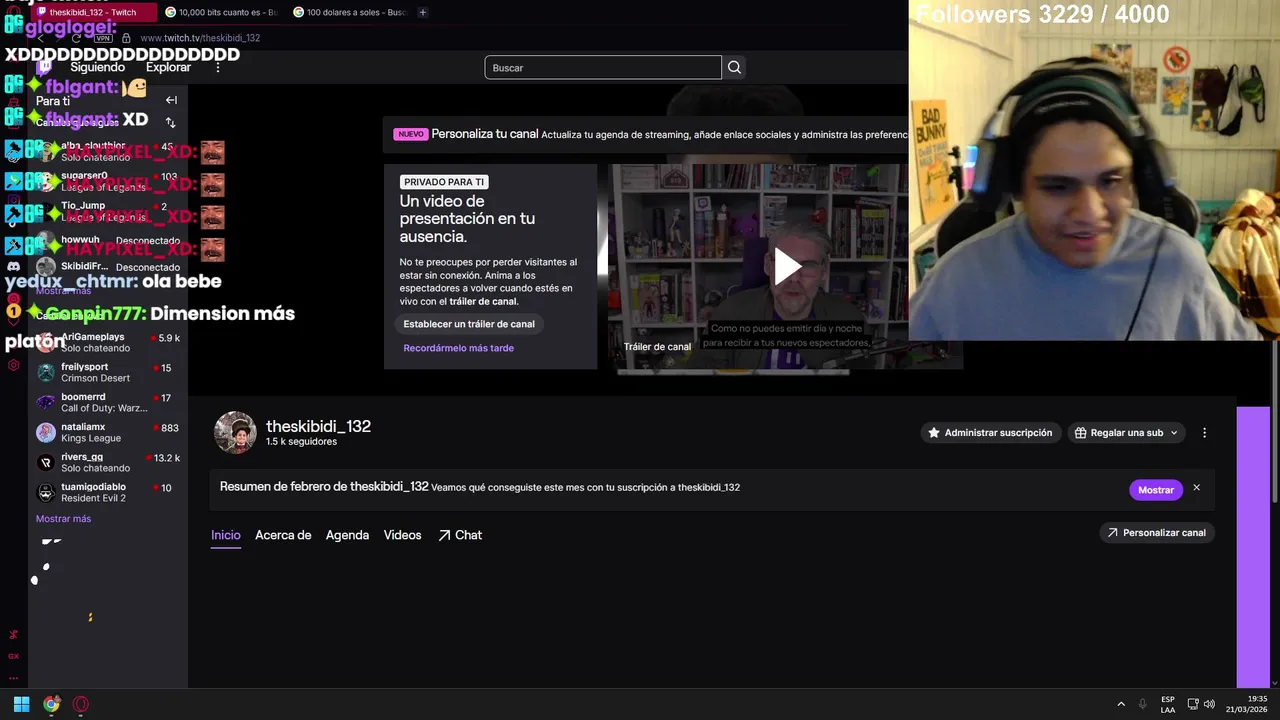Open Windows Start menu
The image size is (1280, 720).
pos(21,704)
